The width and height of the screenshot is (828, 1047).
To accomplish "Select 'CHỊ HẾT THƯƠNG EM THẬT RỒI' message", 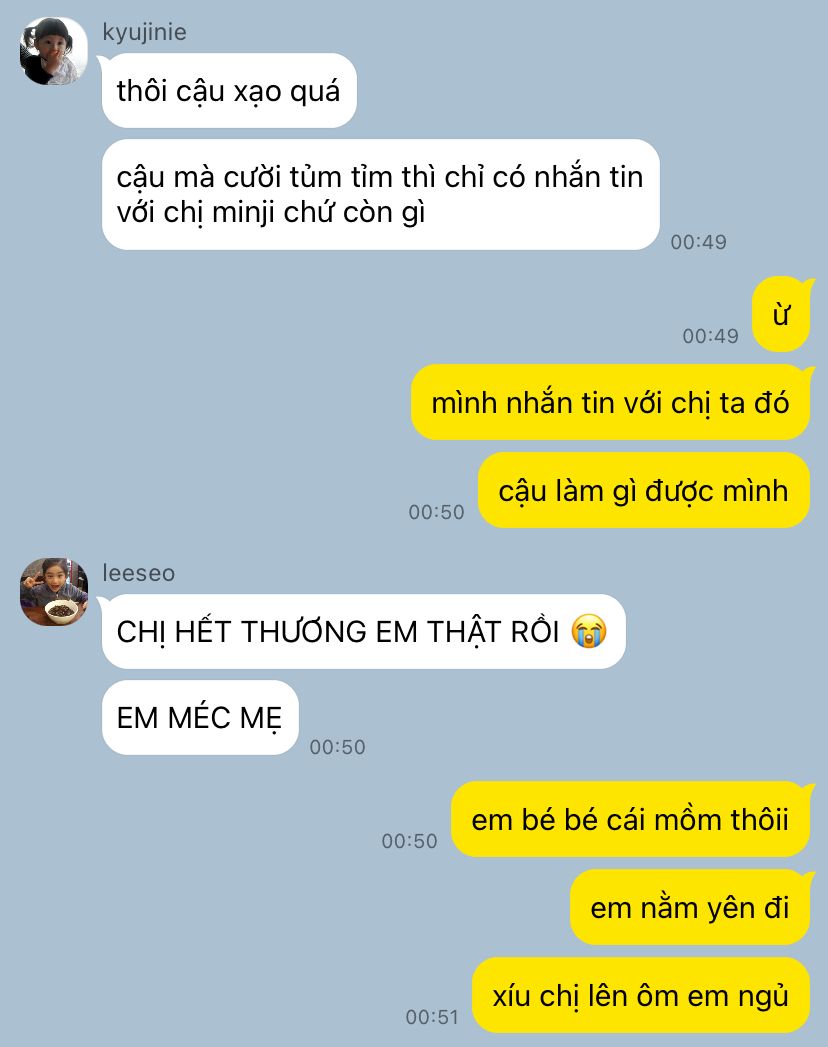I will 363,632.
